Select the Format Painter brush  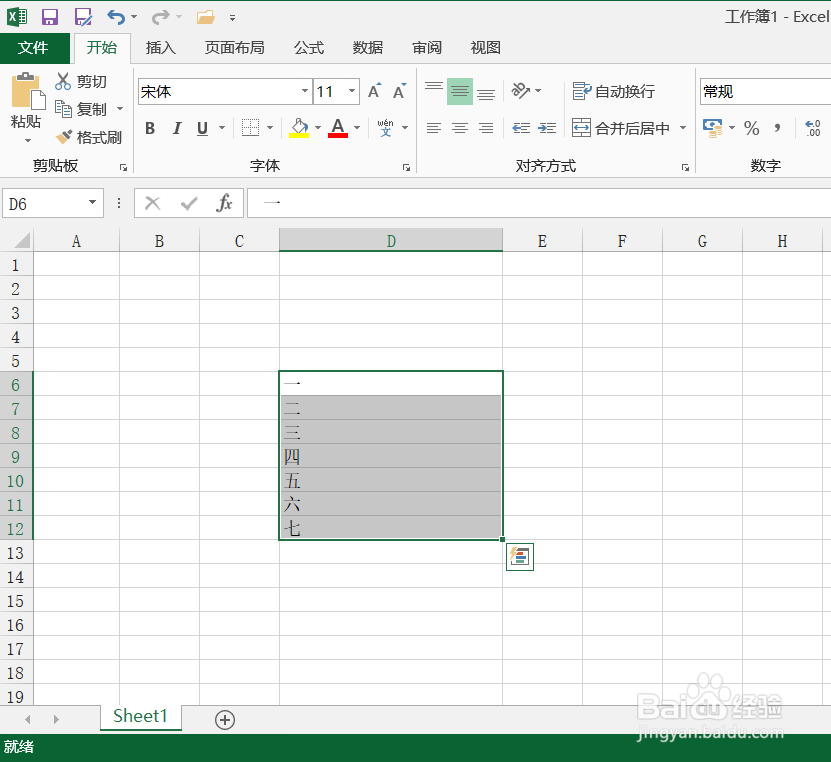[x=64, y=137]
